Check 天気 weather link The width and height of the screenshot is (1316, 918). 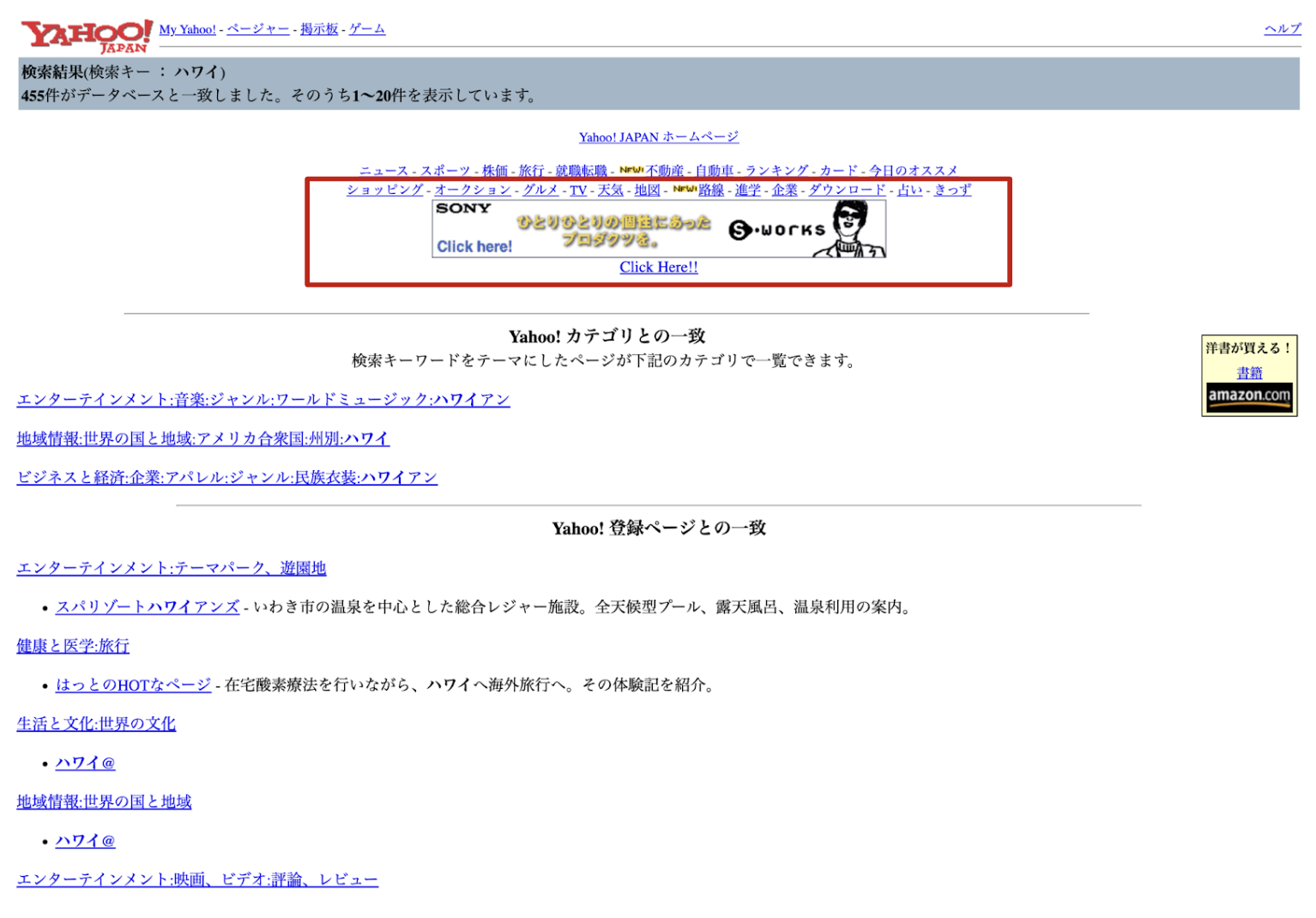[611, 190]
